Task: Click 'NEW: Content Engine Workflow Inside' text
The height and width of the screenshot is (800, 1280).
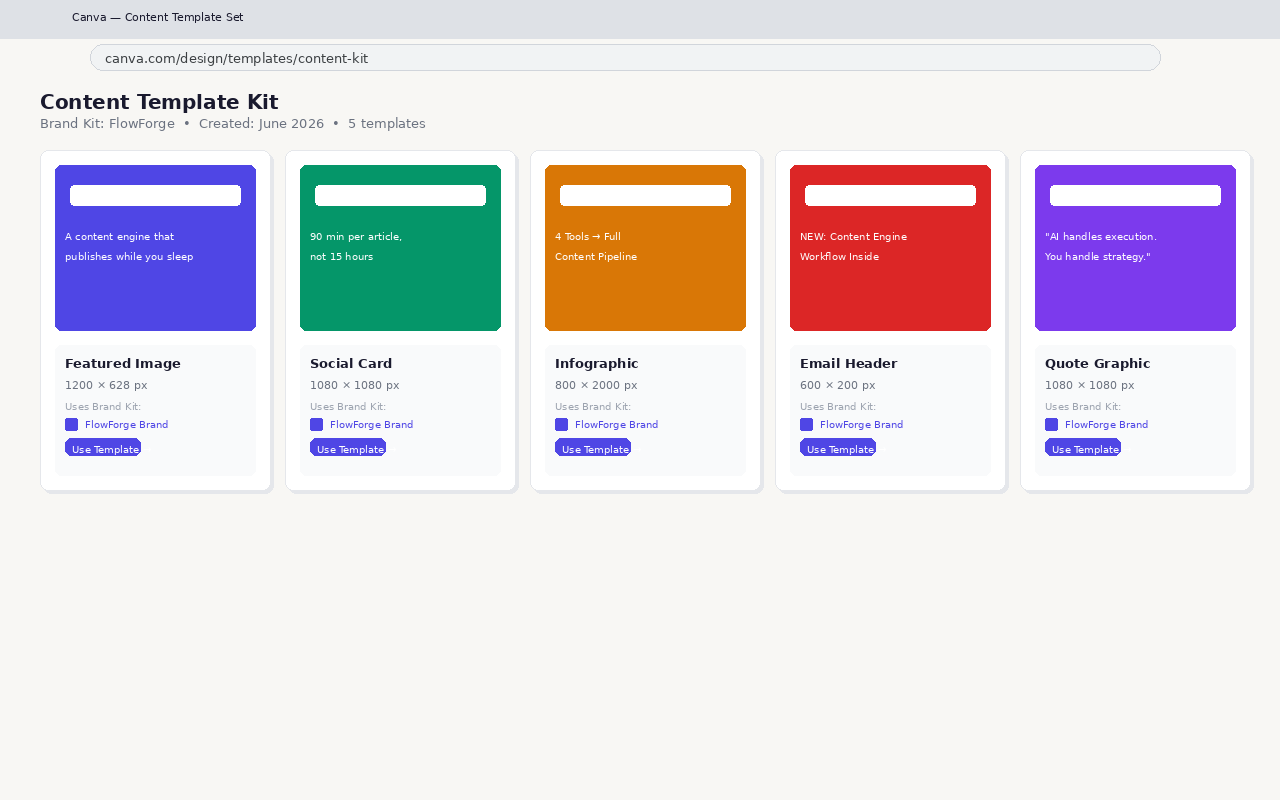Action: [854, 247]
